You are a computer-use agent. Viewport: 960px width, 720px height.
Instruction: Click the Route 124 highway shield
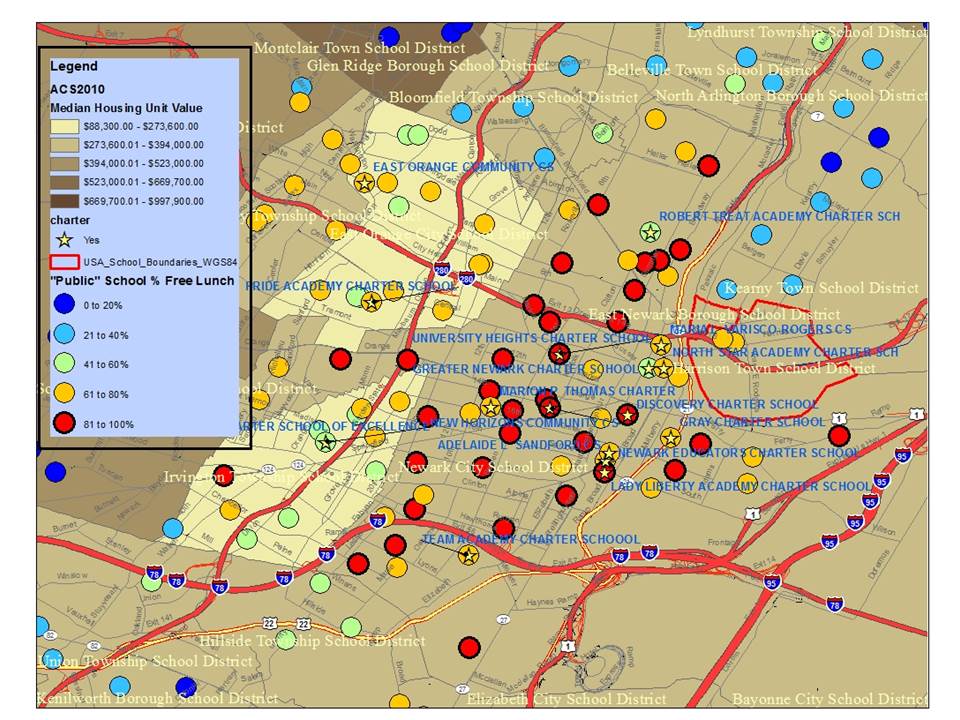[267, 469]
